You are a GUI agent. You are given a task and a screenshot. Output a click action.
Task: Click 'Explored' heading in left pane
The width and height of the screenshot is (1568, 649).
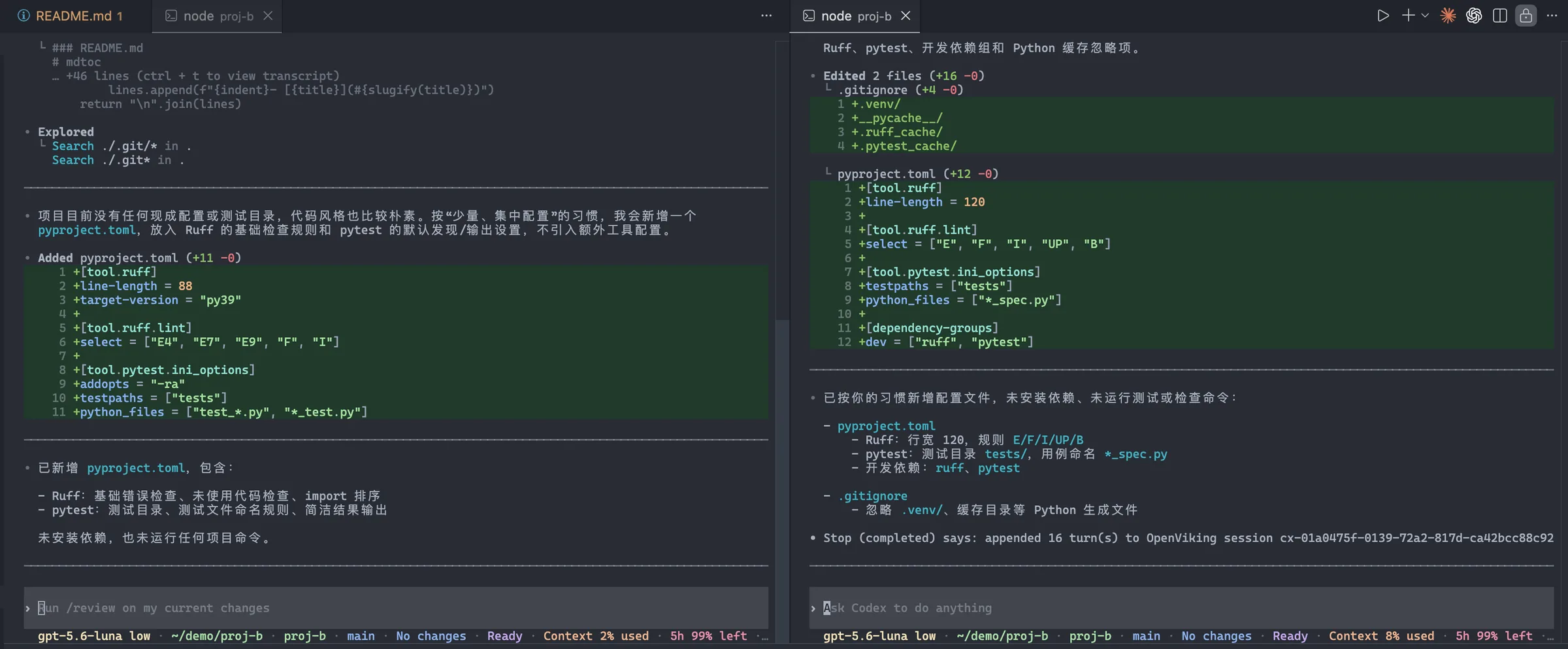66,132
